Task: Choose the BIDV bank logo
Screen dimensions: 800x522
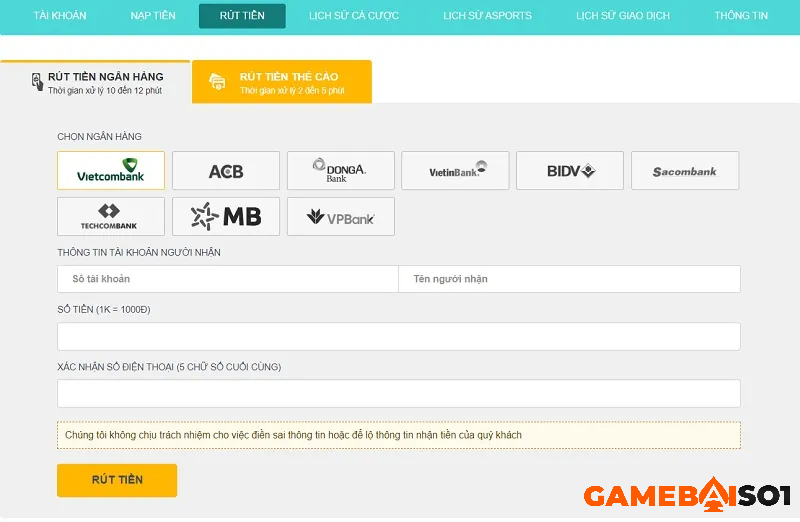Action: pos(570,171)
